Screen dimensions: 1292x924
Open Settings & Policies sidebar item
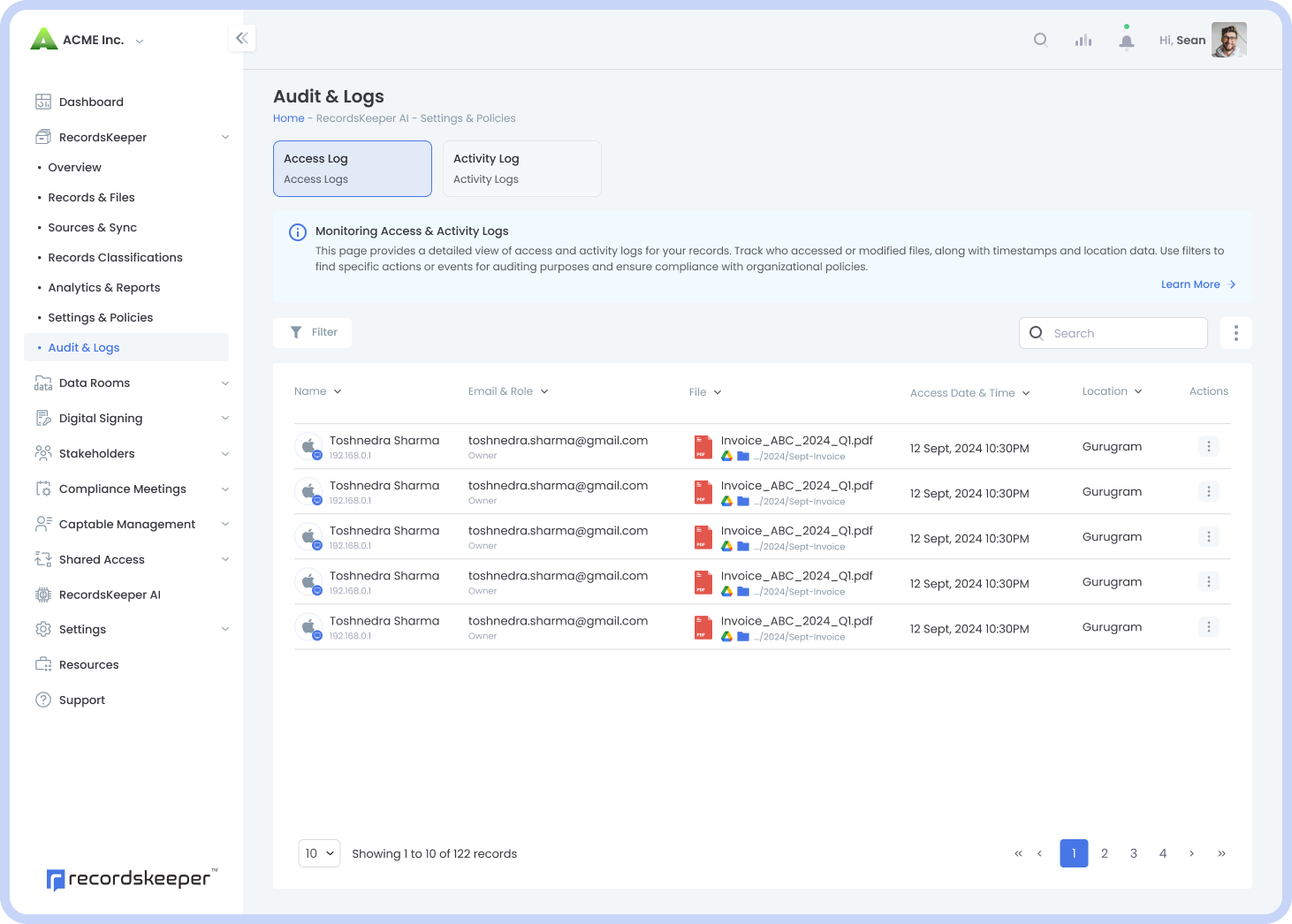100,317
